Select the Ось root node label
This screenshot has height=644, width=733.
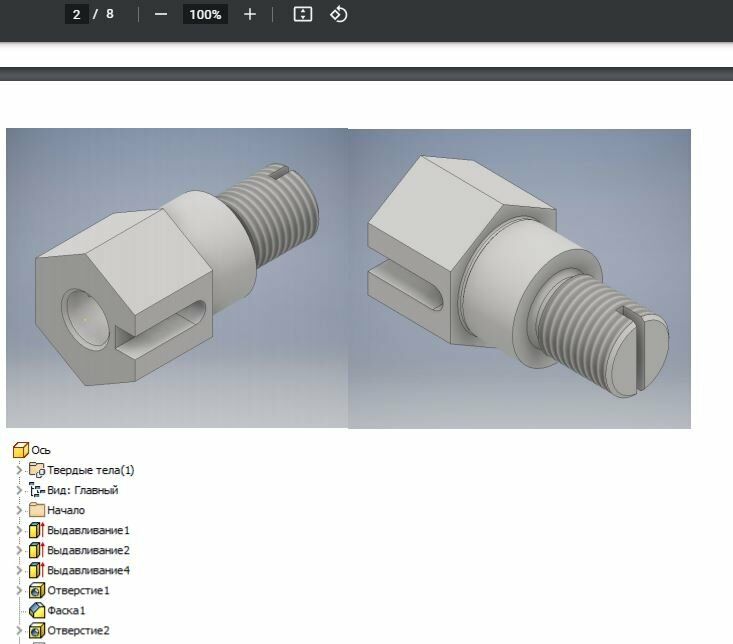(x=41, y=450)
